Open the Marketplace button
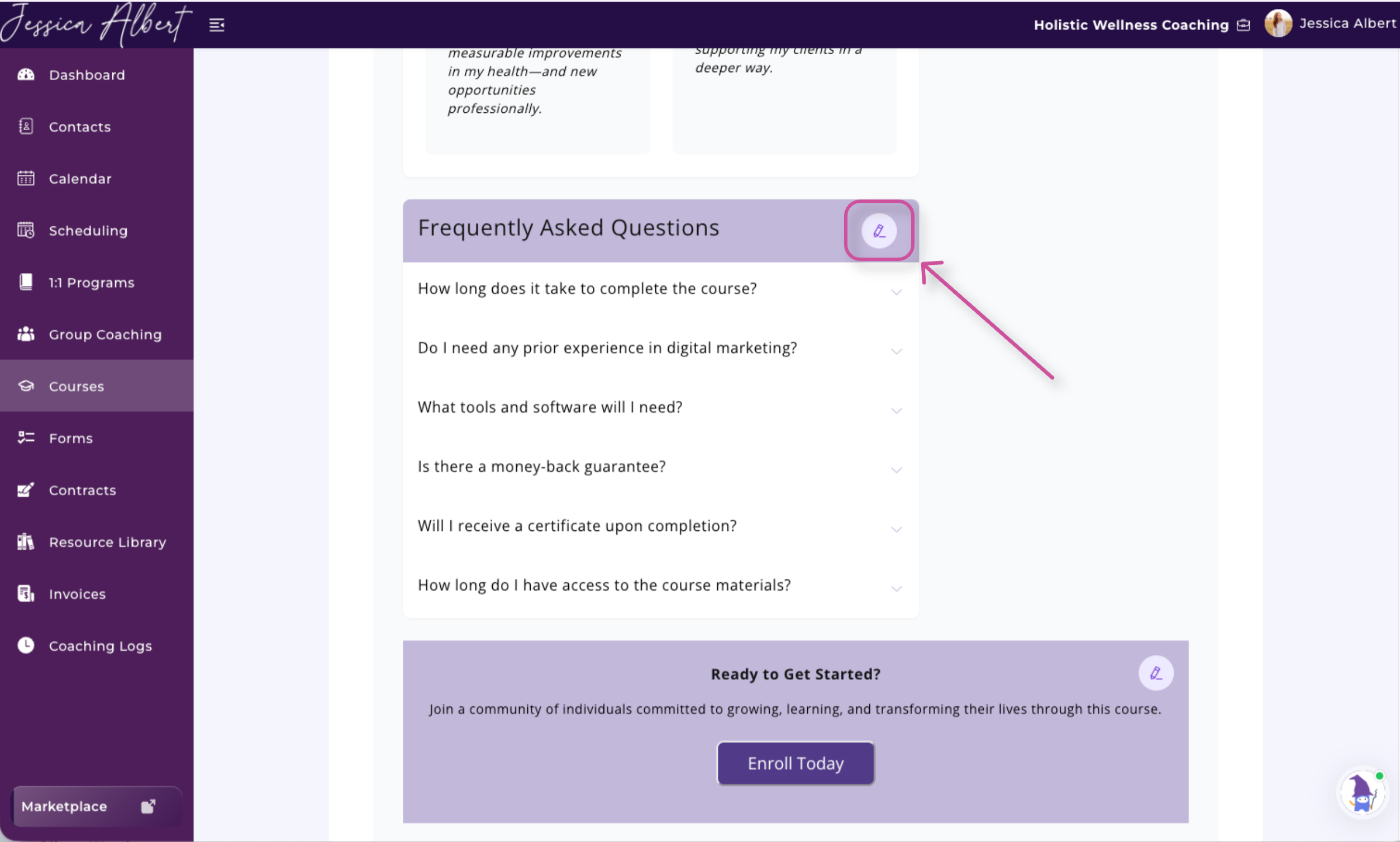The width and height of the screenshot is (1400, 842). (x=97, y=806)
